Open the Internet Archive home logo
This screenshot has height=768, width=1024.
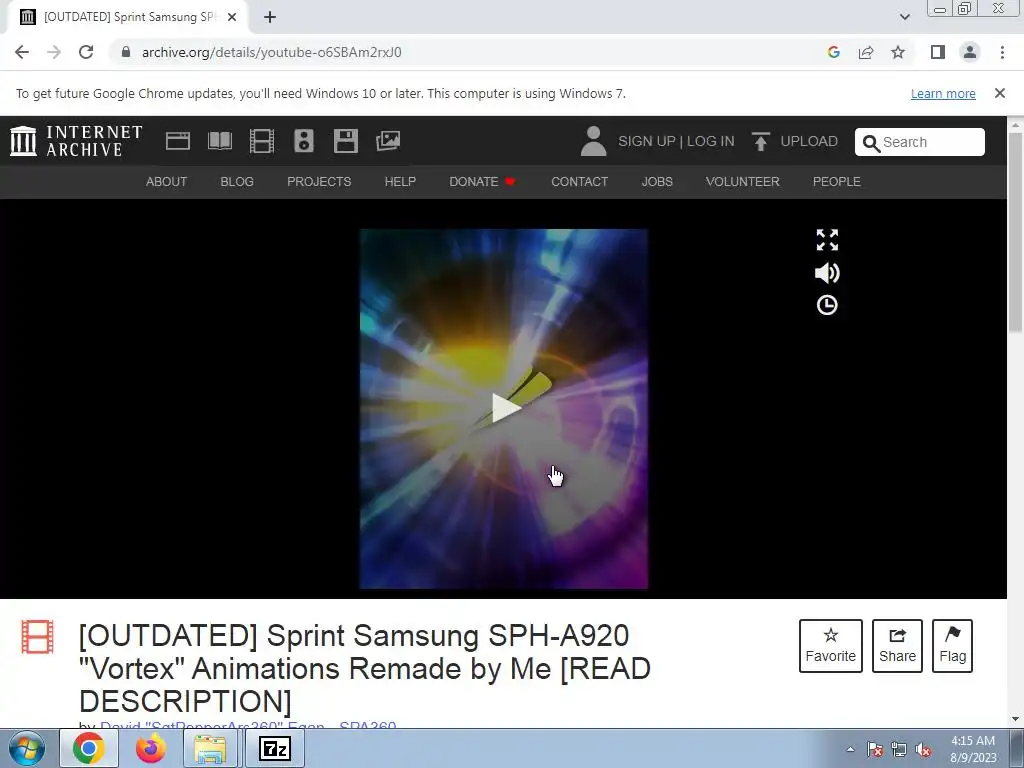pos(76,141)
